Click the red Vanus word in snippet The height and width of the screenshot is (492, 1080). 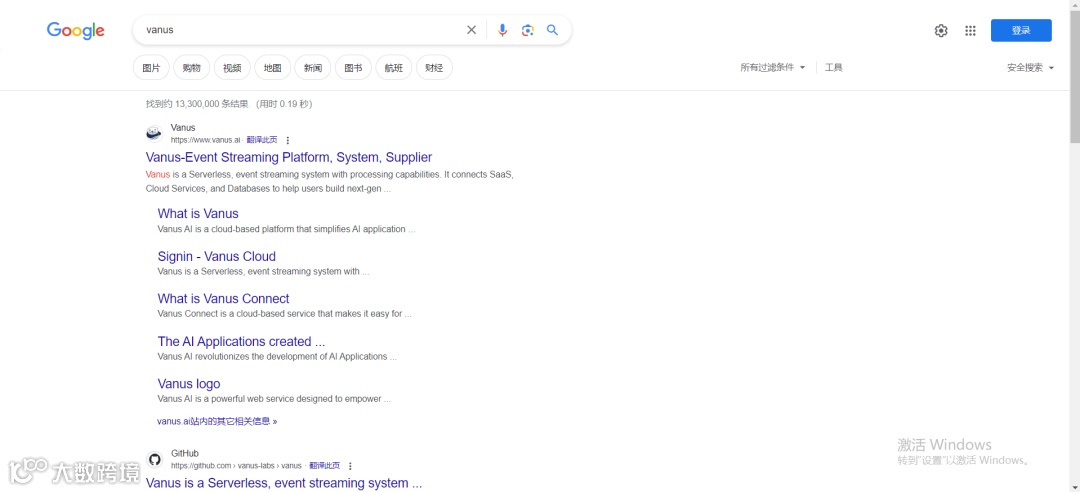tap(158, 174)
